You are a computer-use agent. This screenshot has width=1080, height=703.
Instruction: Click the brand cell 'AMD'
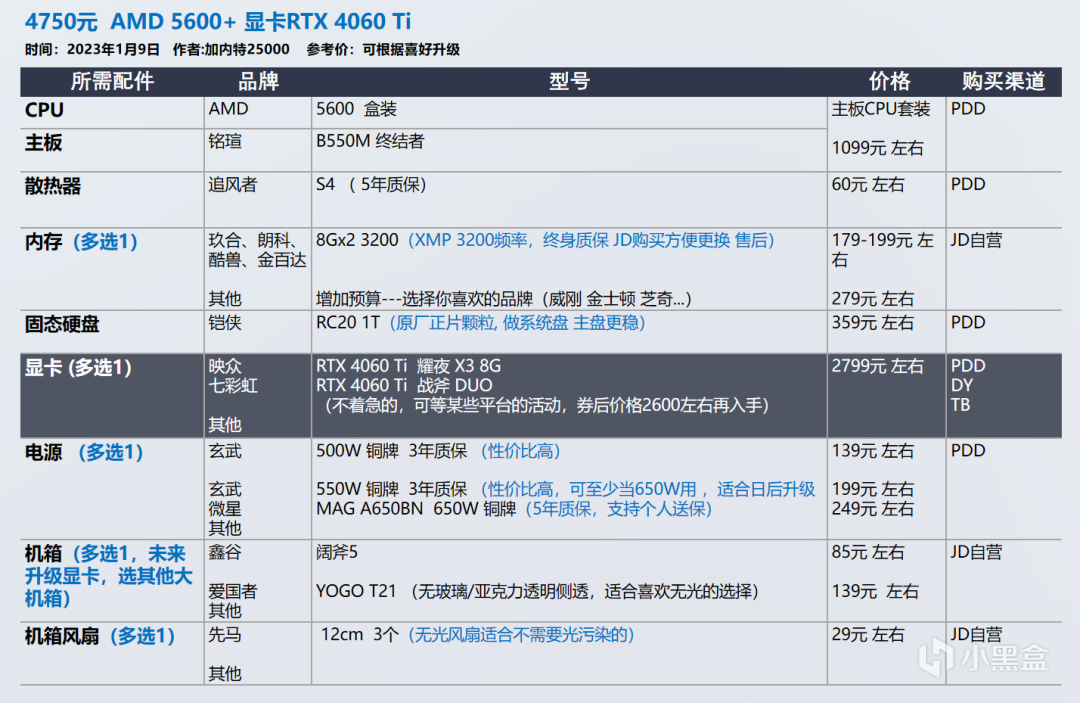tap(229, 109)
